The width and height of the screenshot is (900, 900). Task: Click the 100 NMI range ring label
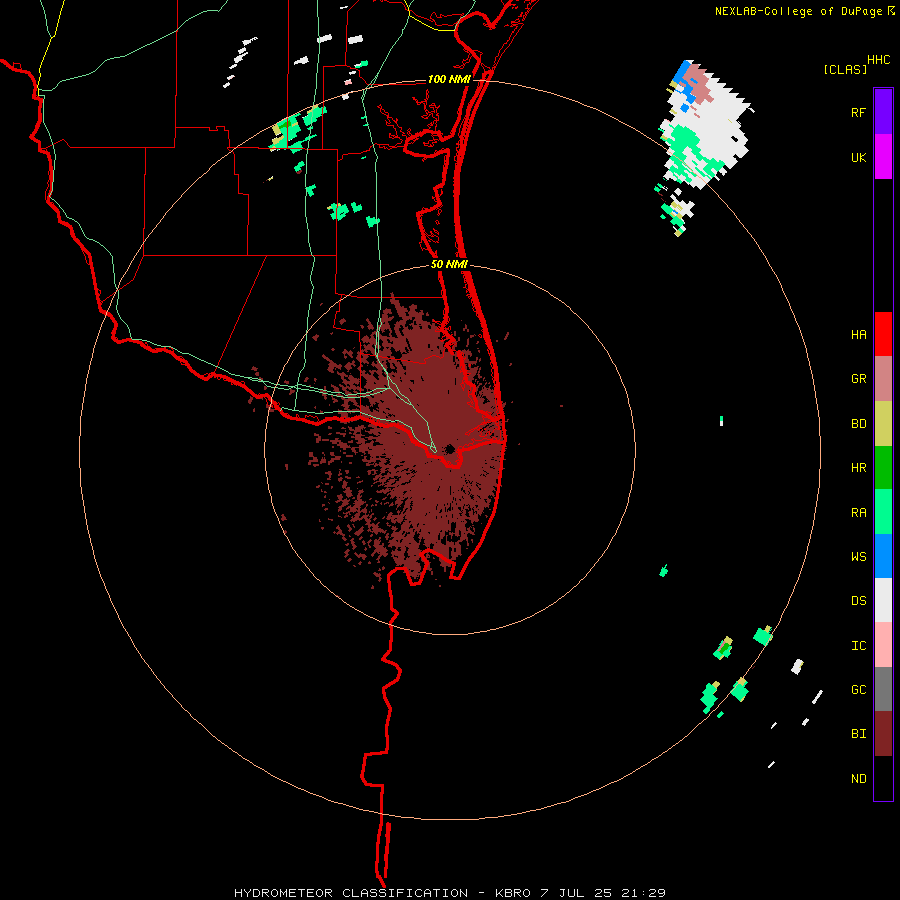click(449, 79)
